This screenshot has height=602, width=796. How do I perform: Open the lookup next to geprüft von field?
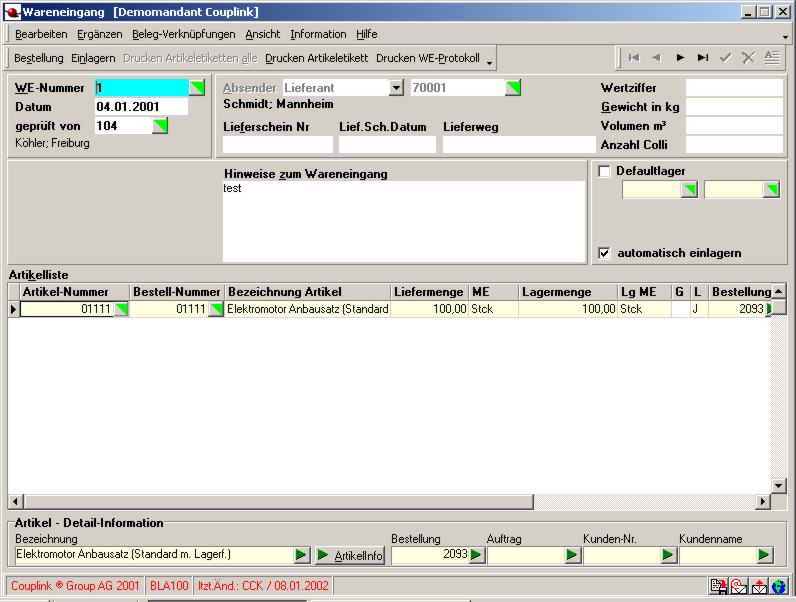pyautogui.click(x=160, y=126)
